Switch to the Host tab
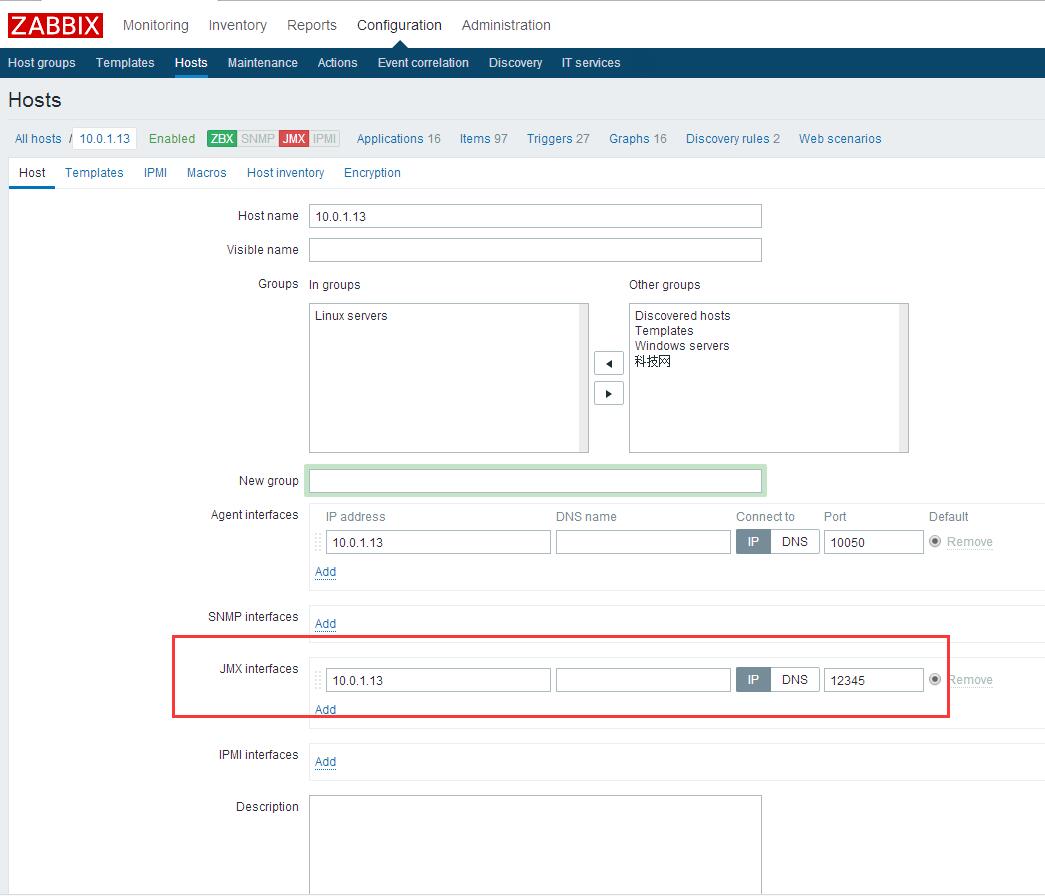Image resolution: width=1045 pixels, height=896 pixels. tap(32, 173)
